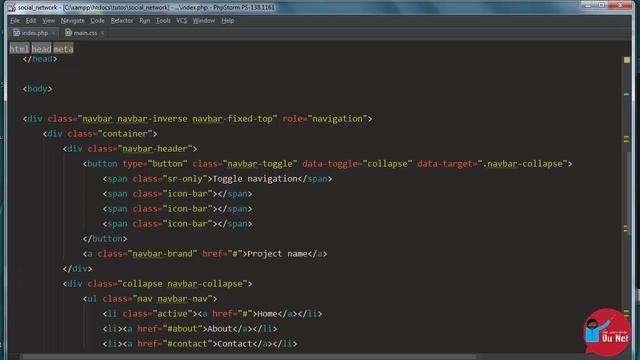Click the href="#about" attribute

[x=170, y=329]
